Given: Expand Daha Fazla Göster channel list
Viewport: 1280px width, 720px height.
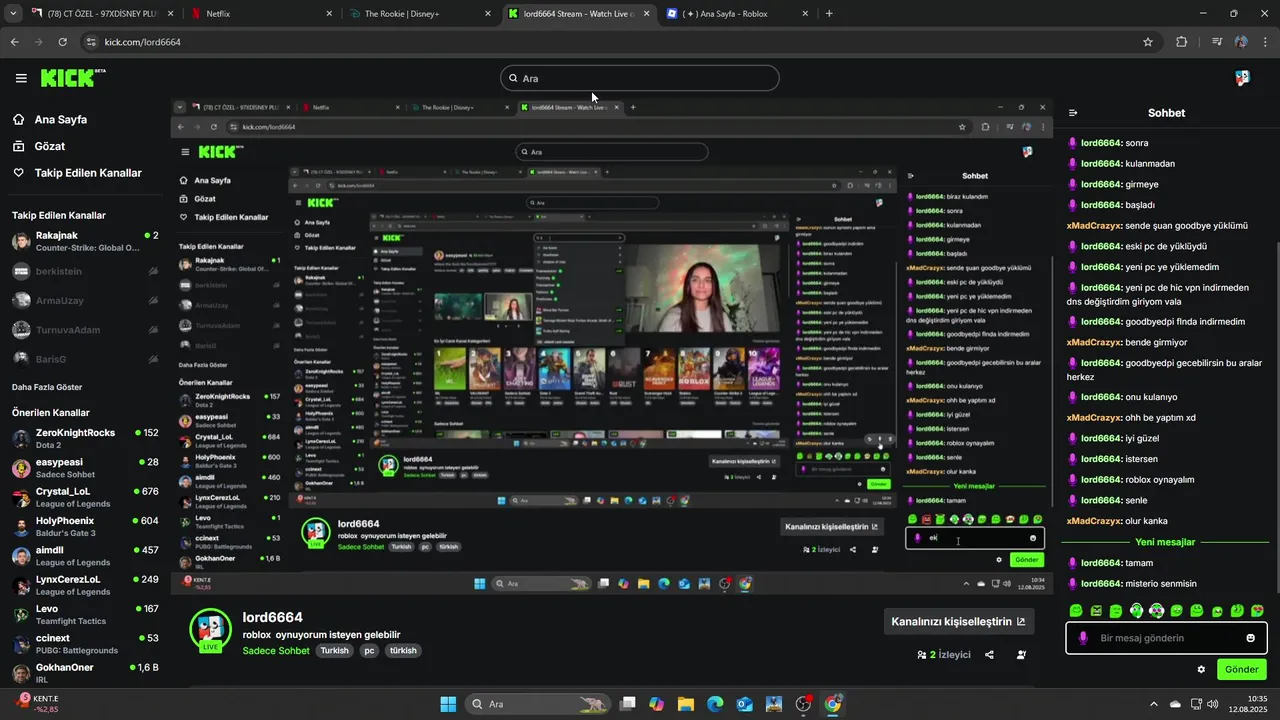Looking at the screenshot, I should click(x=47, y=387).
